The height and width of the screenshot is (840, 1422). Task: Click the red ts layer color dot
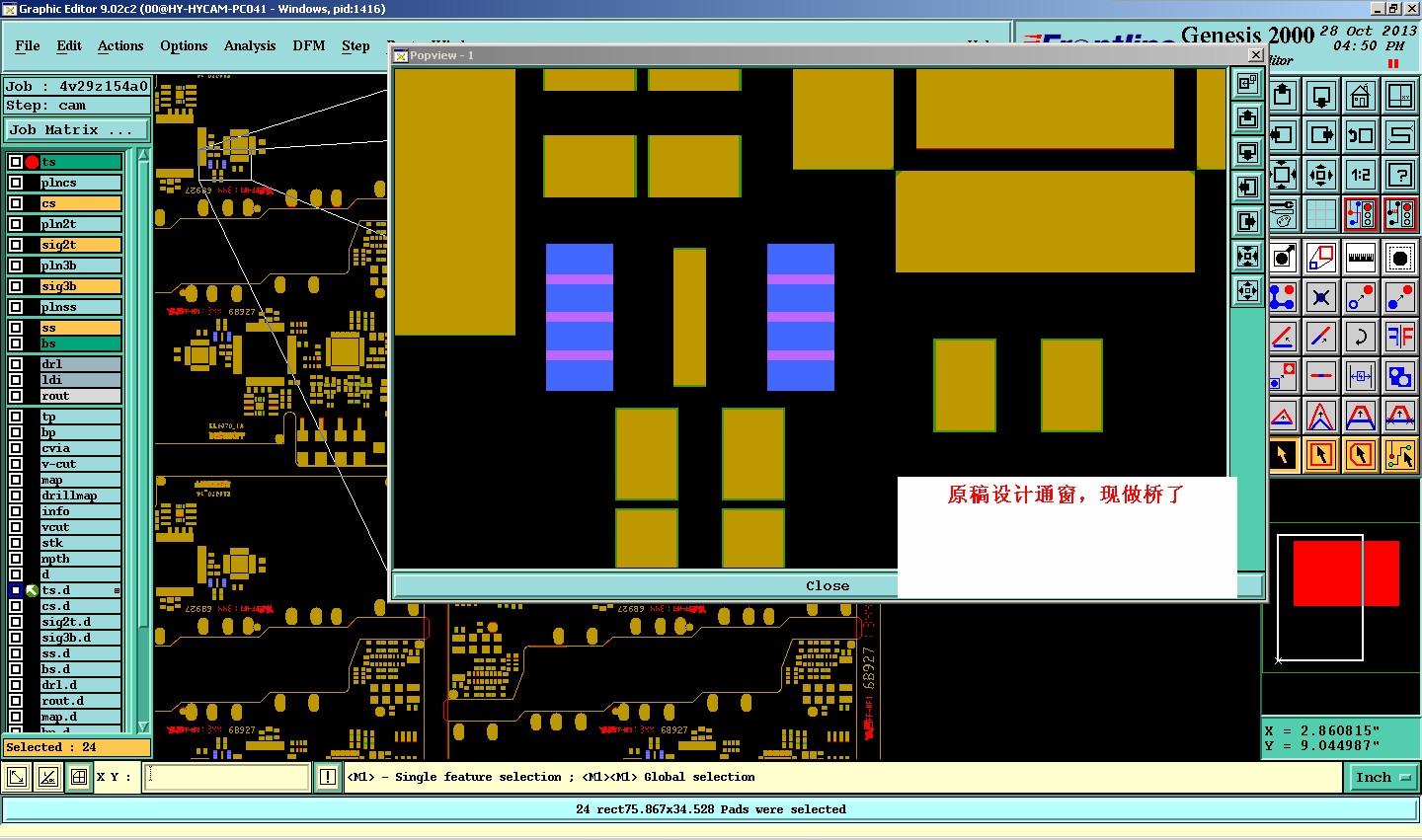[32, 162]
